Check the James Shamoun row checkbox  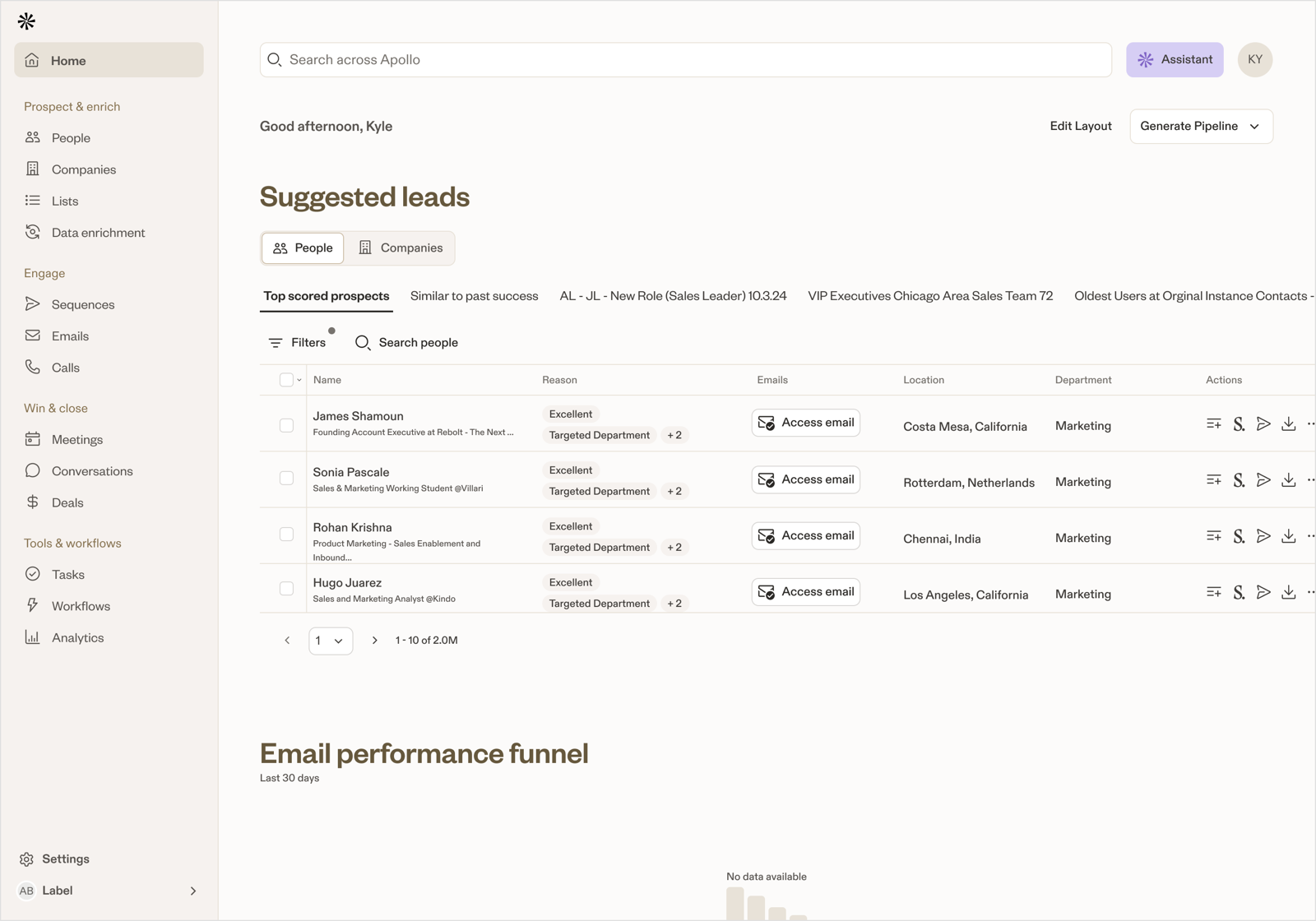coord(286,425)
